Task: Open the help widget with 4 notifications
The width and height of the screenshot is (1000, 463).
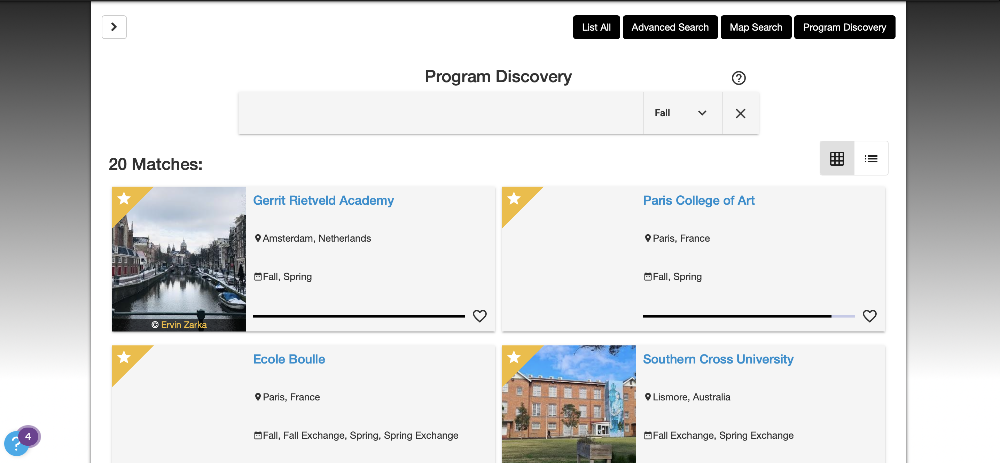Action: (x=17, y=443)
